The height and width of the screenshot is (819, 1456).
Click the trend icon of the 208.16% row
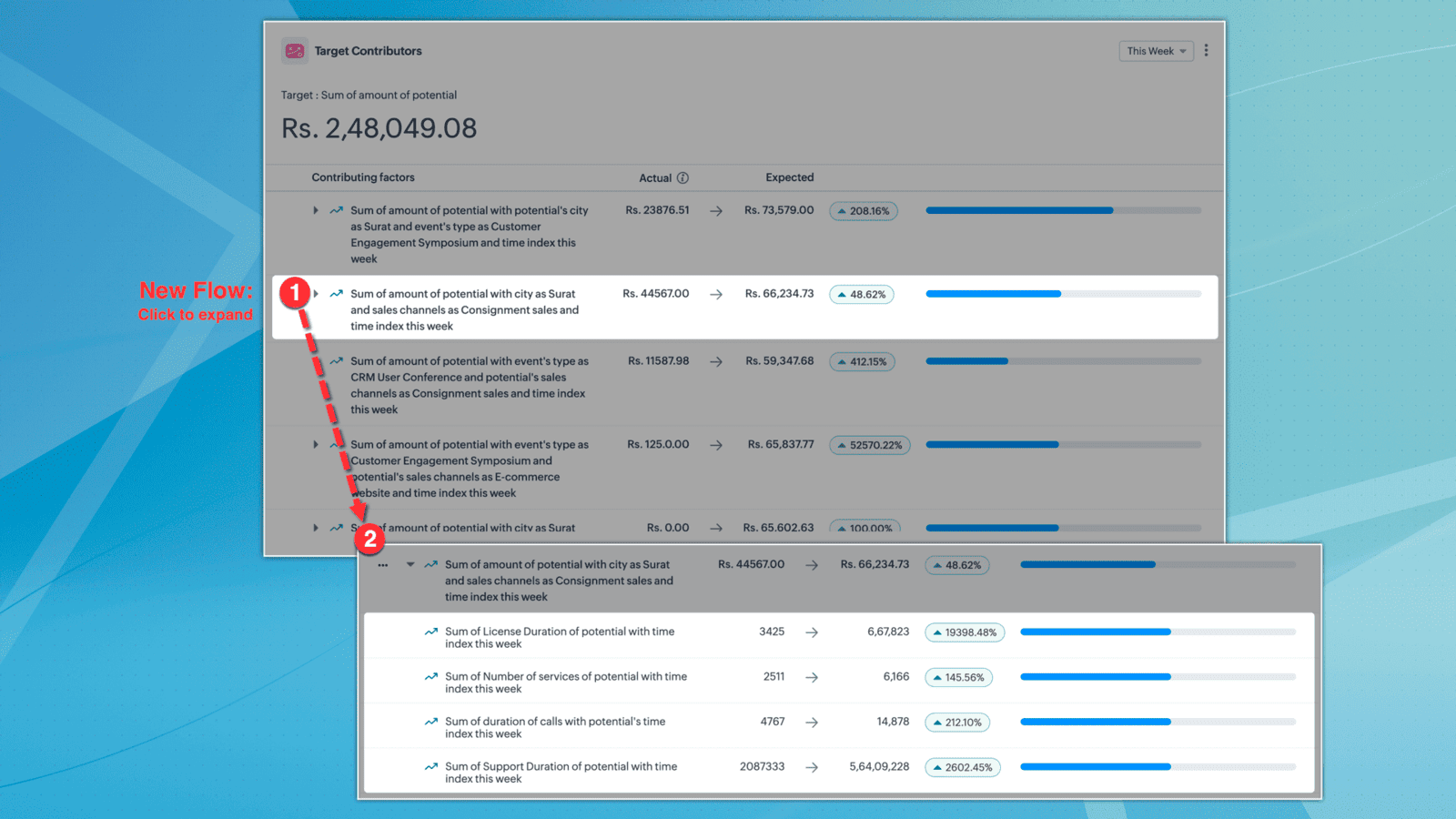(337, 210)
